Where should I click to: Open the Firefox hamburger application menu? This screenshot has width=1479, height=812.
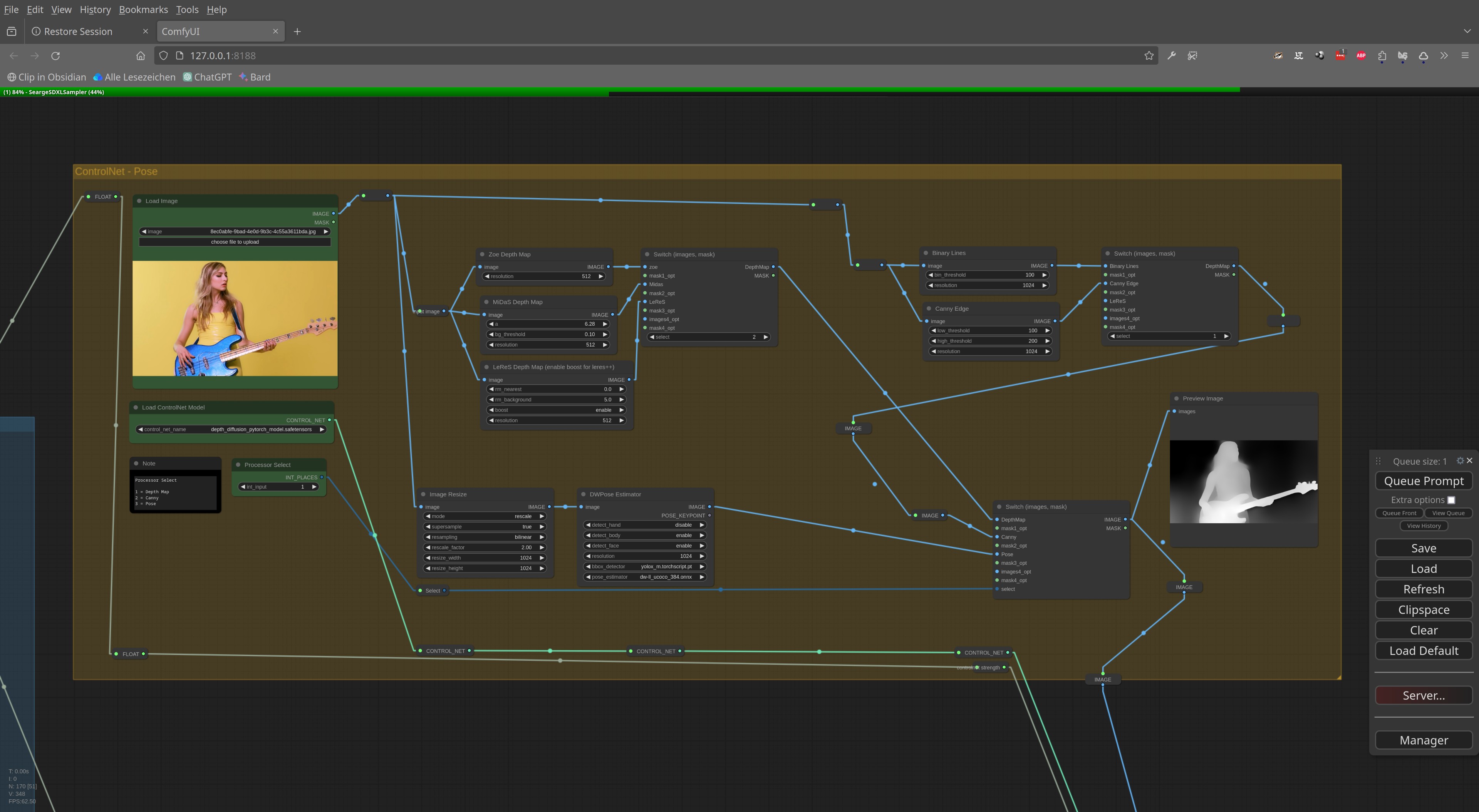click(x=1465, y=56)
